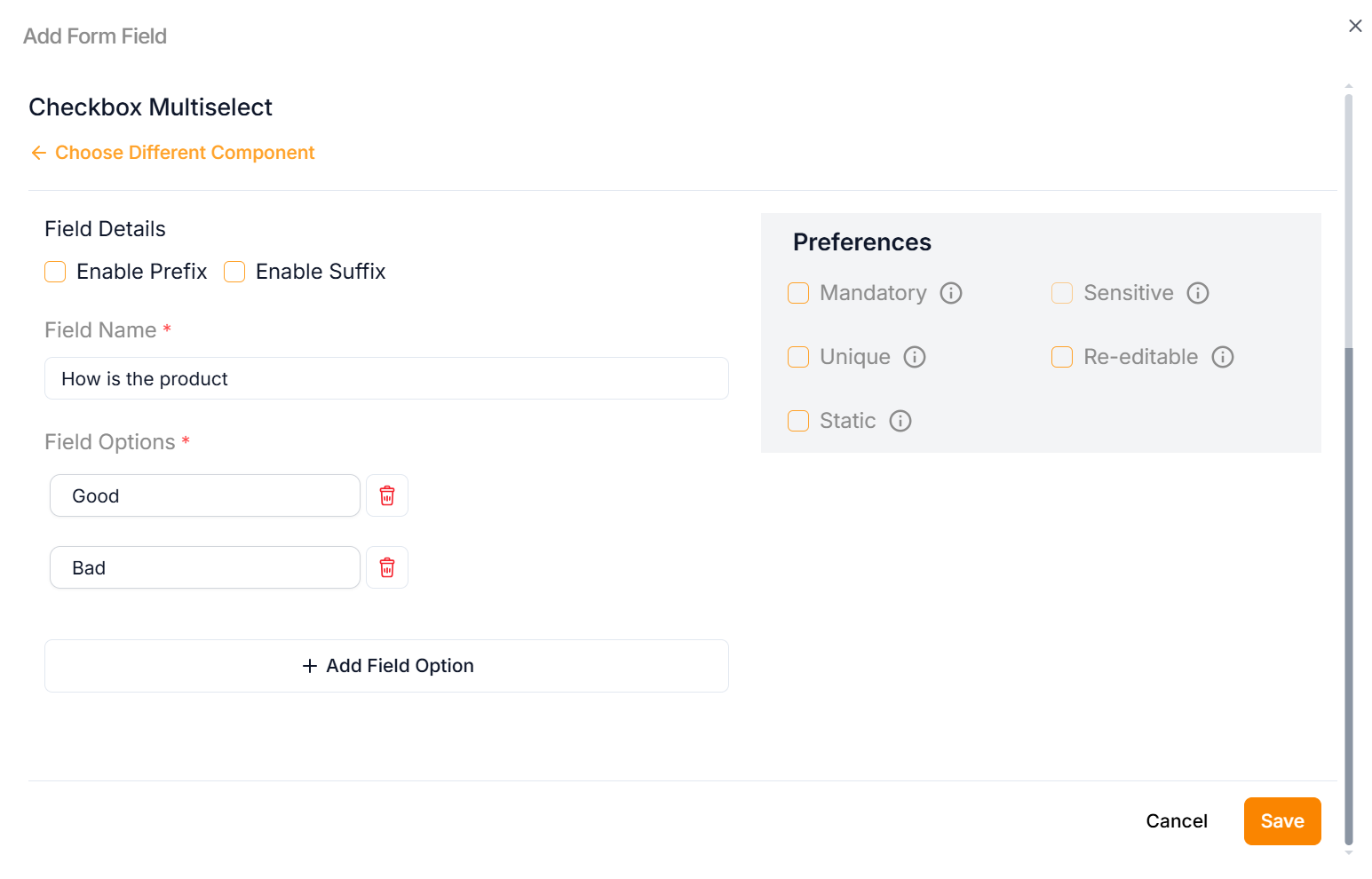The height and width of the screenshot is (879, 1372).
Task: Enable the Suffix checkbox
Action: (234, 272)
